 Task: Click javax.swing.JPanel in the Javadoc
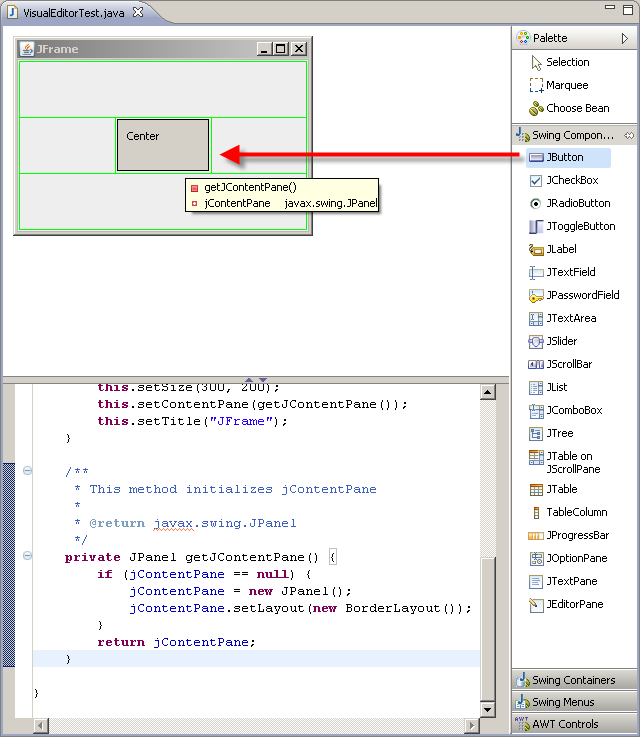225,523
